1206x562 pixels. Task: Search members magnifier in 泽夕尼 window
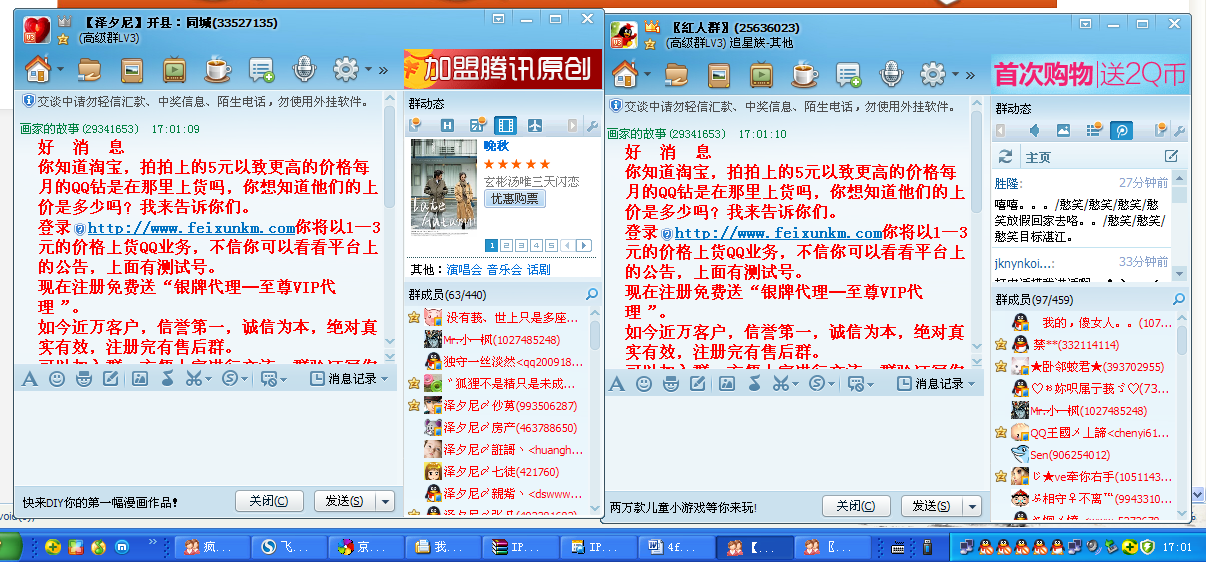pyautogui.click(x=592, y=294)
